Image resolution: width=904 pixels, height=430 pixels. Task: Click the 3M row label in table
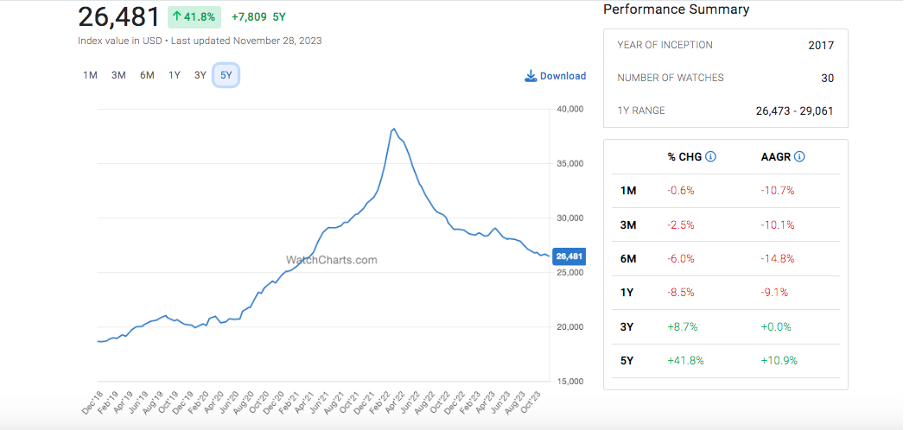click(628, 225)
